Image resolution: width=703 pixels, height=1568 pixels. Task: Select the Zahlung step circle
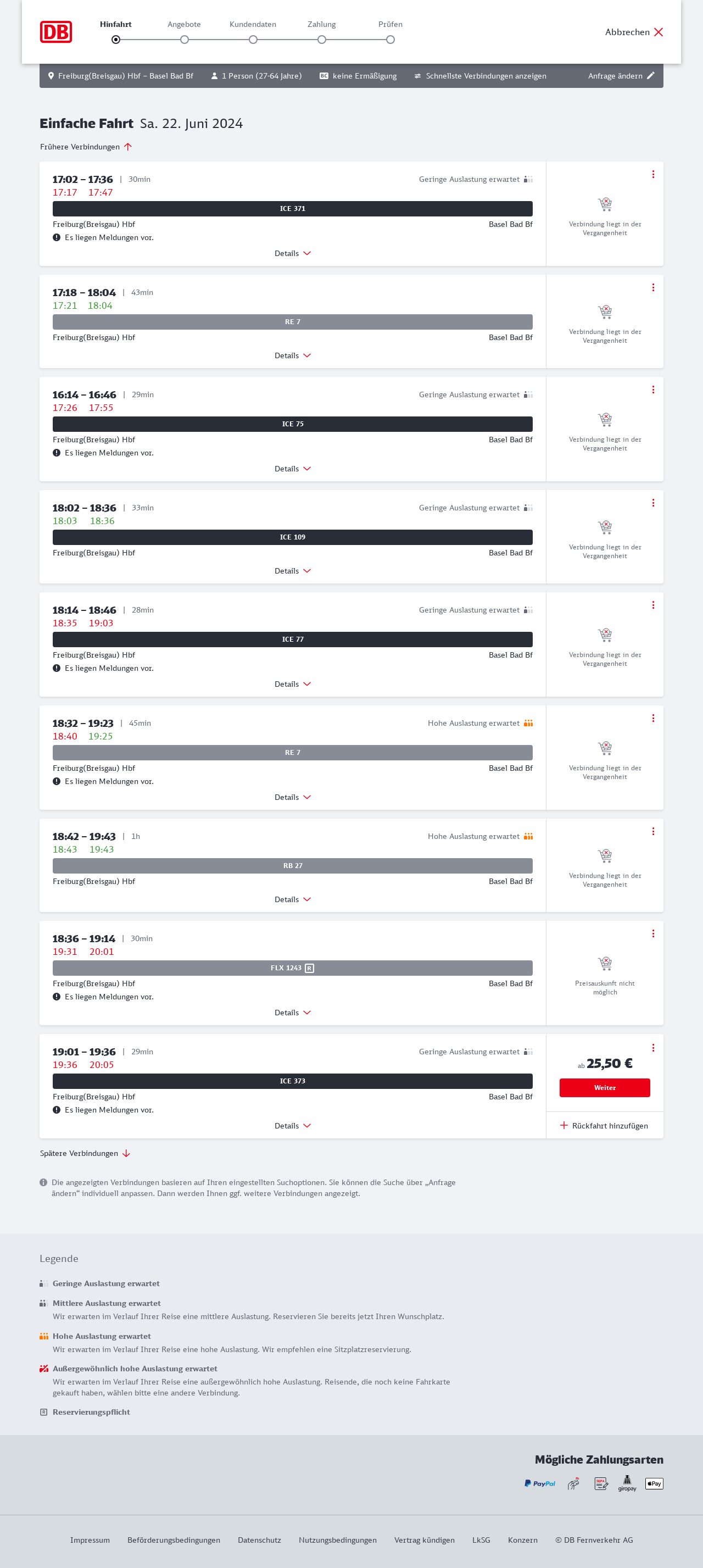click(321, 40)
